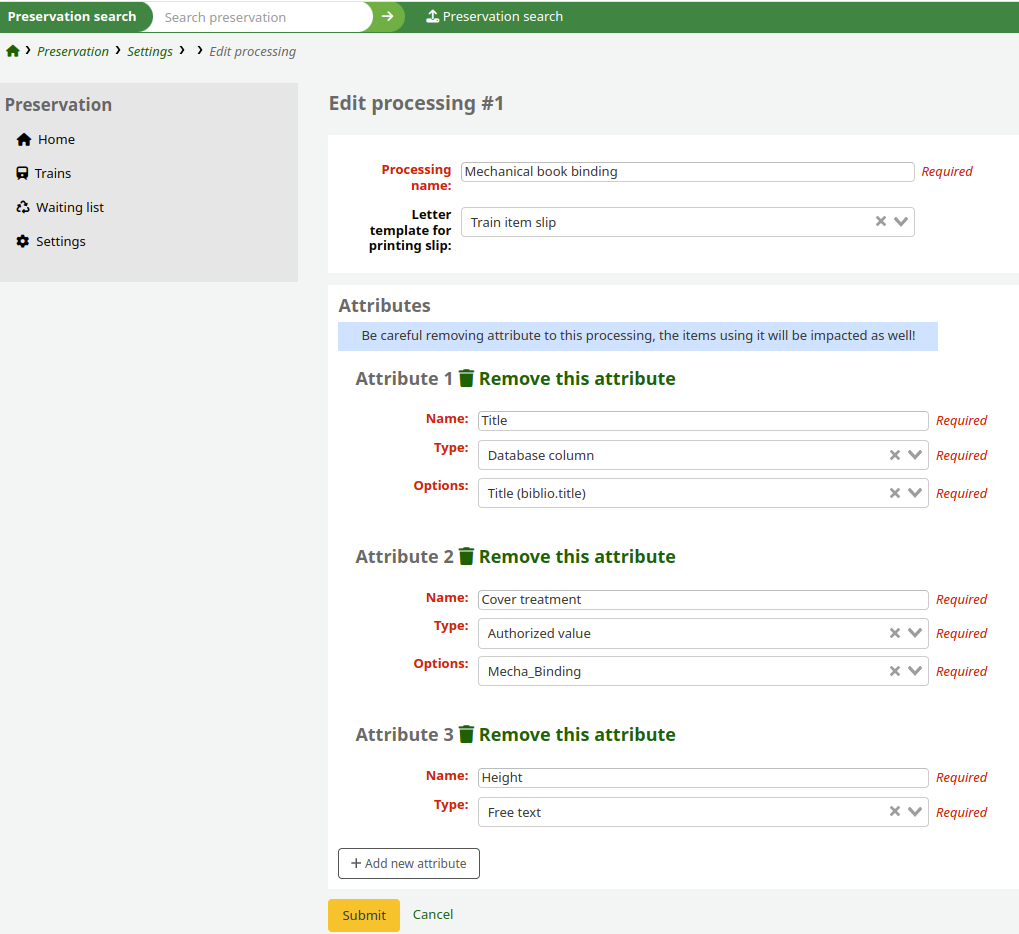Clear the Mecha_Binding options selection
The width and height of the screenshot is (1019, 934).
tap(895, 671)
